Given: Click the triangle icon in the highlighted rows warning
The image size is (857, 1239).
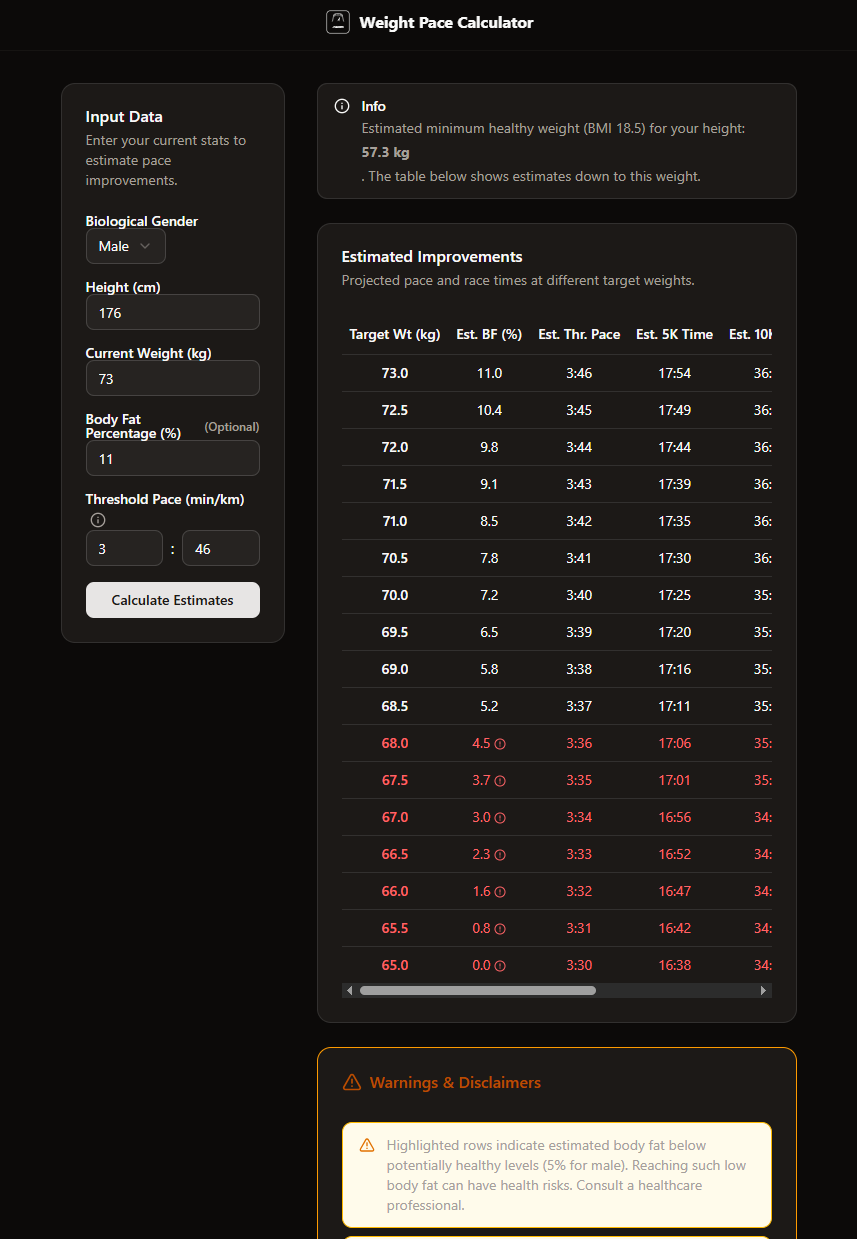Looking at the screenshot, I should [x=367, y=1145].
